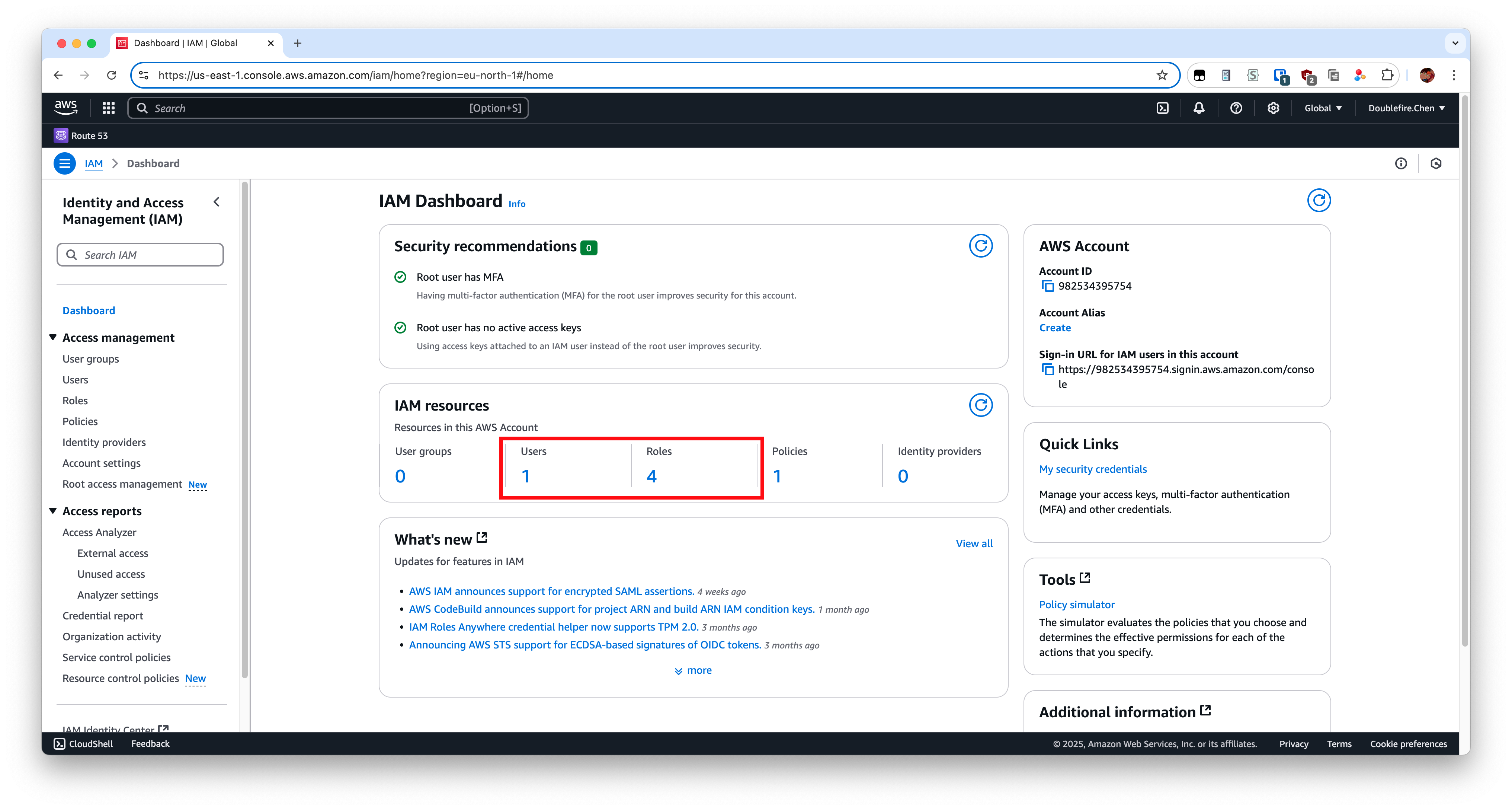Screen dimensions: 1512x810
Task: Open the help question mark menu
Action: (x=1236, y=108)
